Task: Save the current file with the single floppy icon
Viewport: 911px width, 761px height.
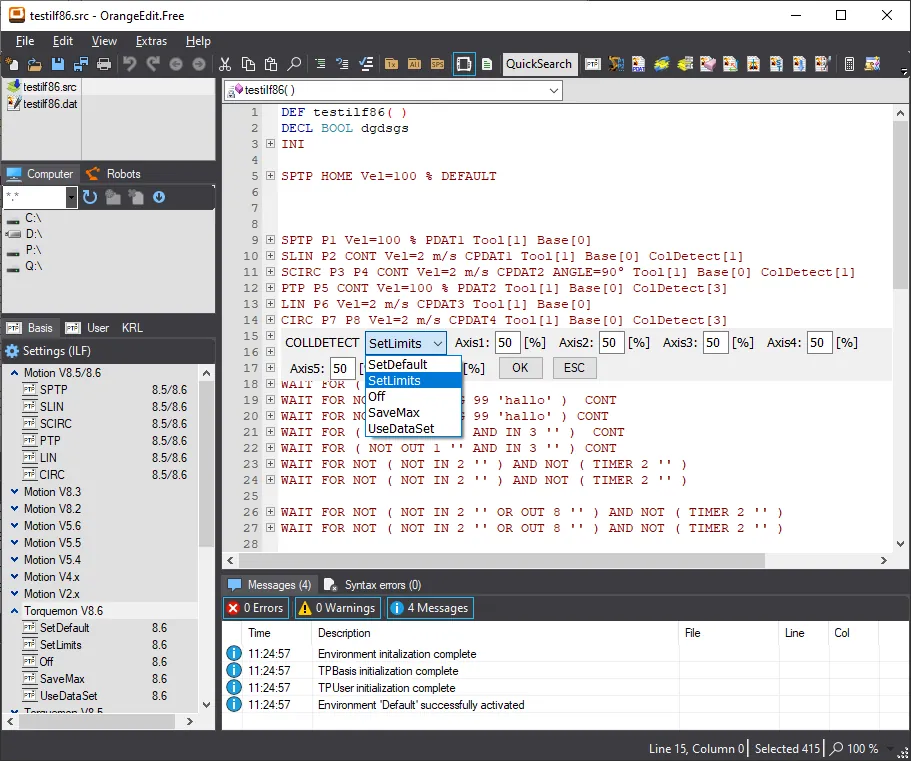Action: pos(58,64)
